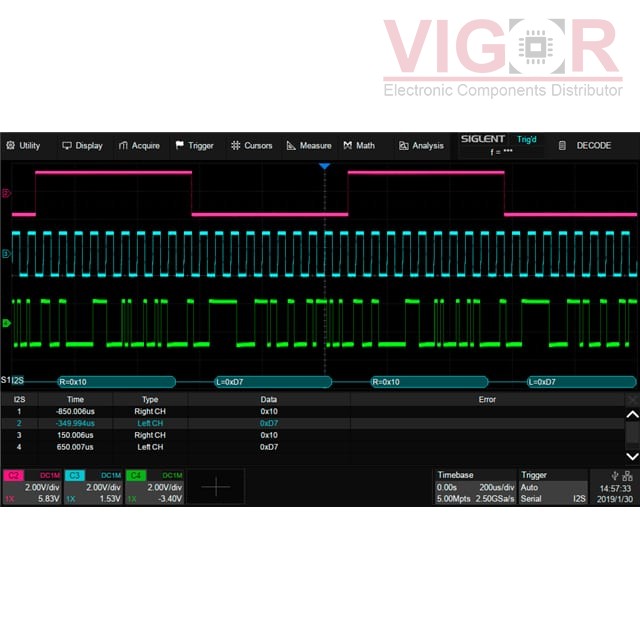Click the frequency readout f = ***
The image size is (640, 640).
coord(501,151)
